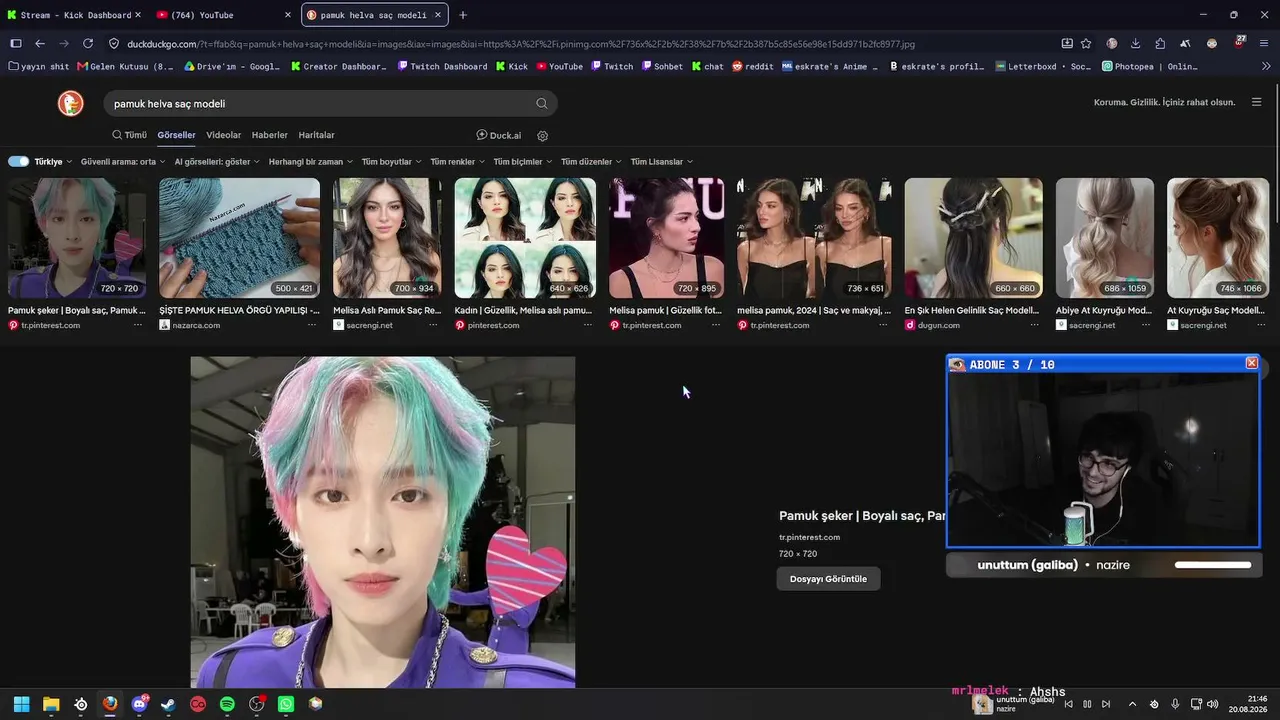Open the AI görselleri: göster dropdown
This screenshot has width=1280, height=720.
coord(217,162)
